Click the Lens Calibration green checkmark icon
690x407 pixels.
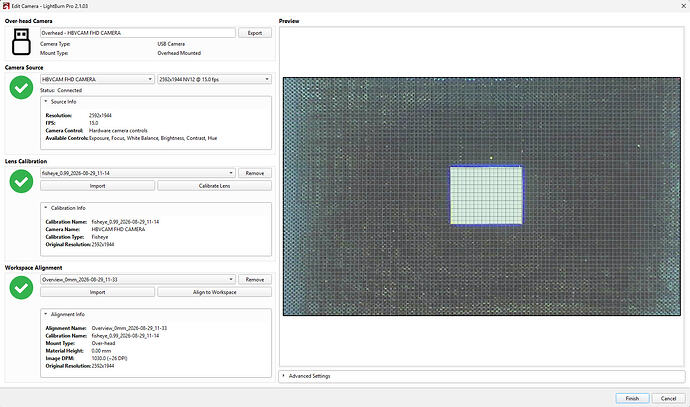21,181
